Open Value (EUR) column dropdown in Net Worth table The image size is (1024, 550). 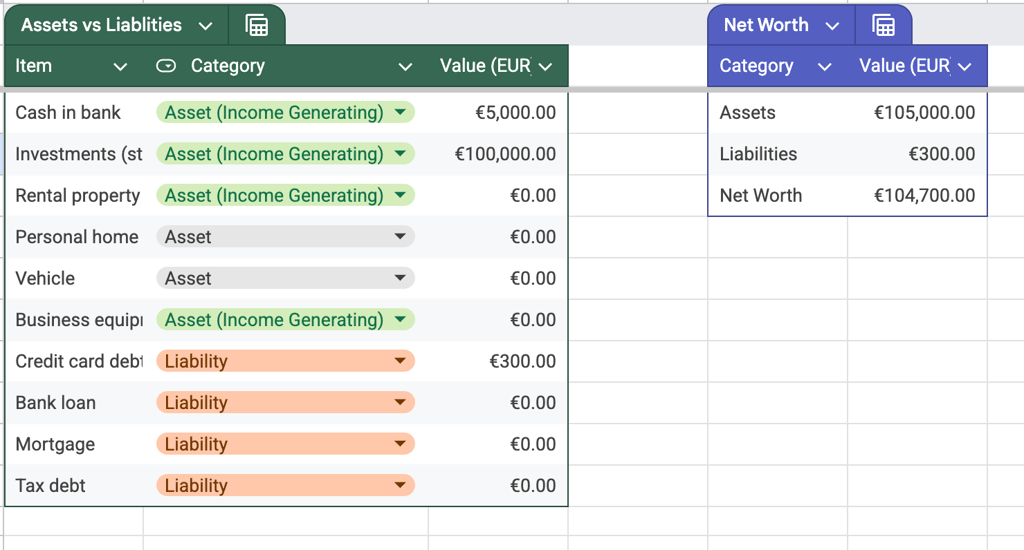(965, 67)
